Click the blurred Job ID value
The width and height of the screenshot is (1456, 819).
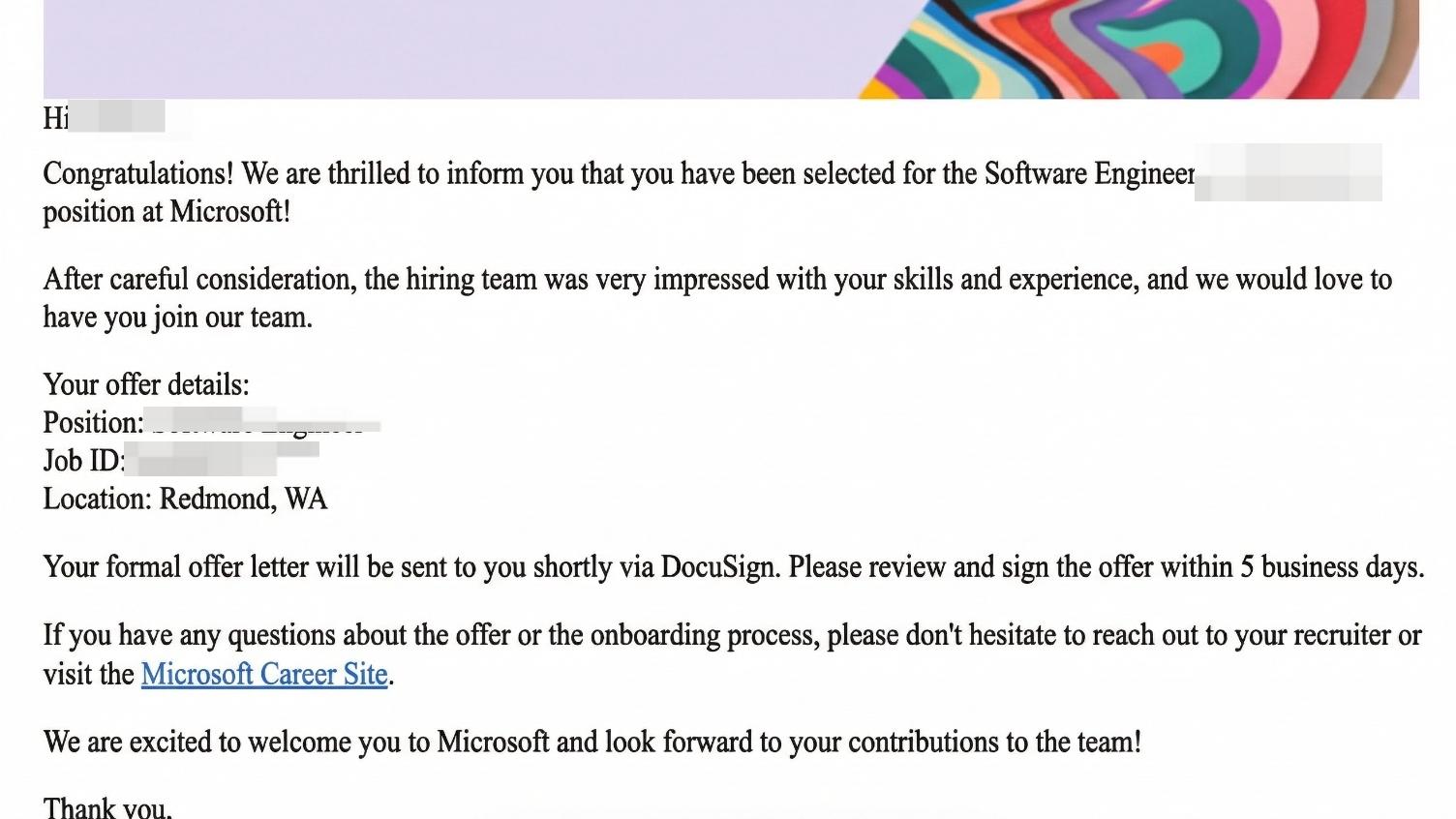point(223,459)
